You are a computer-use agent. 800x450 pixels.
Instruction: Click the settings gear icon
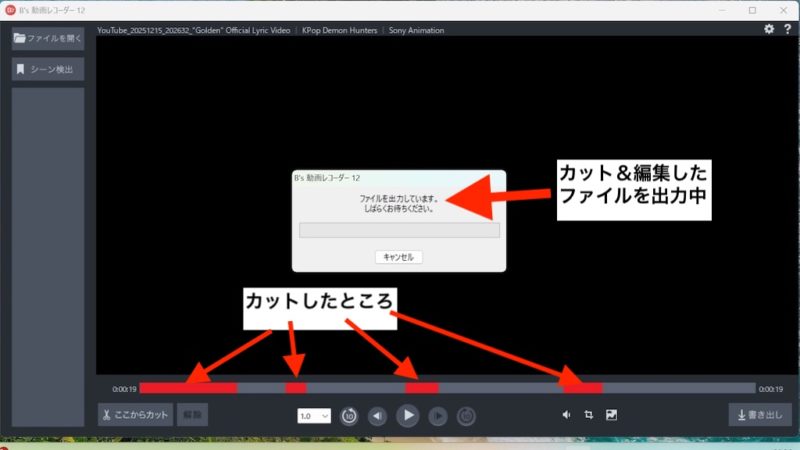click(769, 30)
